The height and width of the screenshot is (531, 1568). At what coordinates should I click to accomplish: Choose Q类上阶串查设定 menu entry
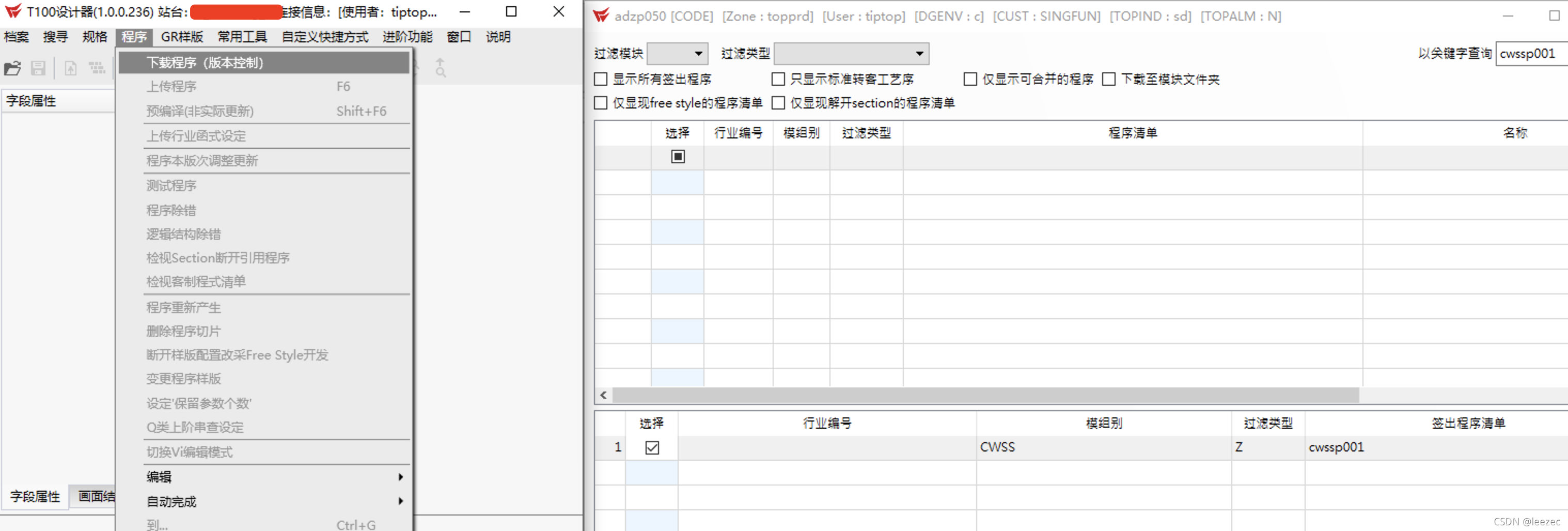tap(263, 427)
